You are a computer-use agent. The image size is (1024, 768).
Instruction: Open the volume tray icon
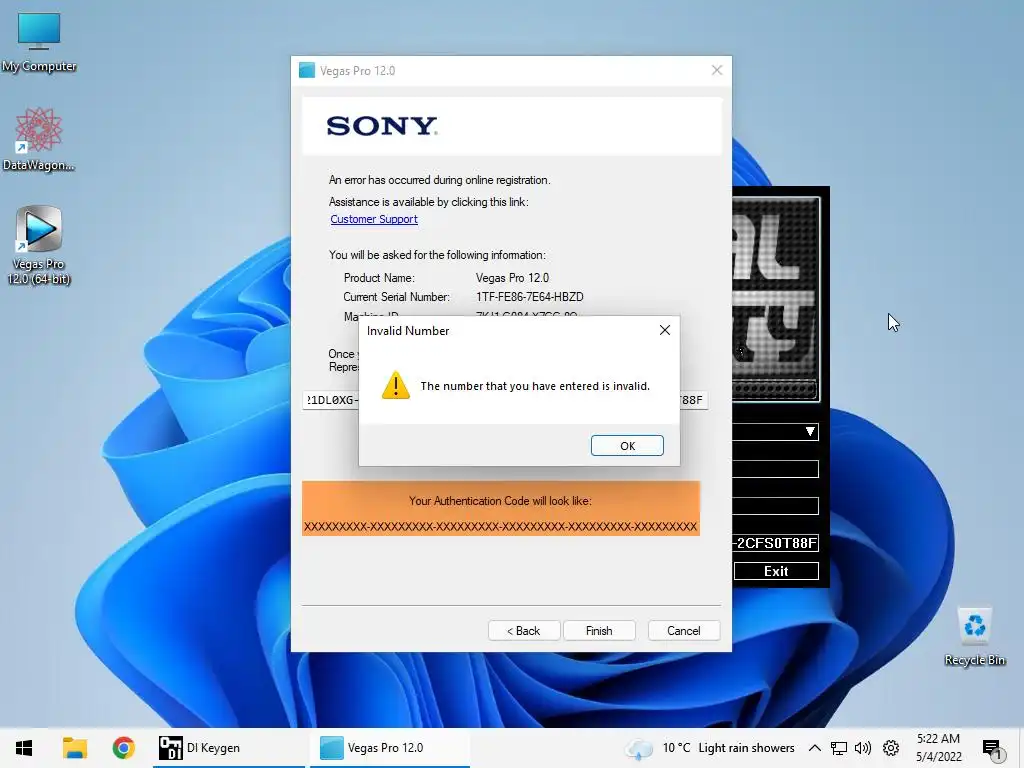point(863,748)
